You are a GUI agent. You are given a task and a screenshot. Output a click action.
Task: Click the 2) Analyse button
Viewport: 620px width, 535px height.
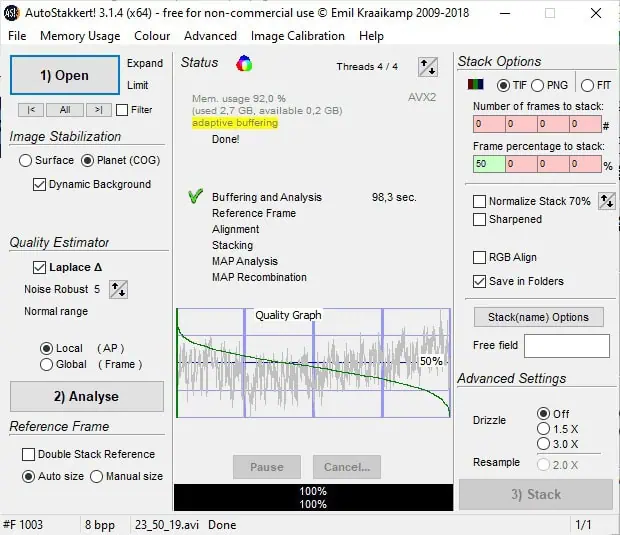(x=87, y=396)
